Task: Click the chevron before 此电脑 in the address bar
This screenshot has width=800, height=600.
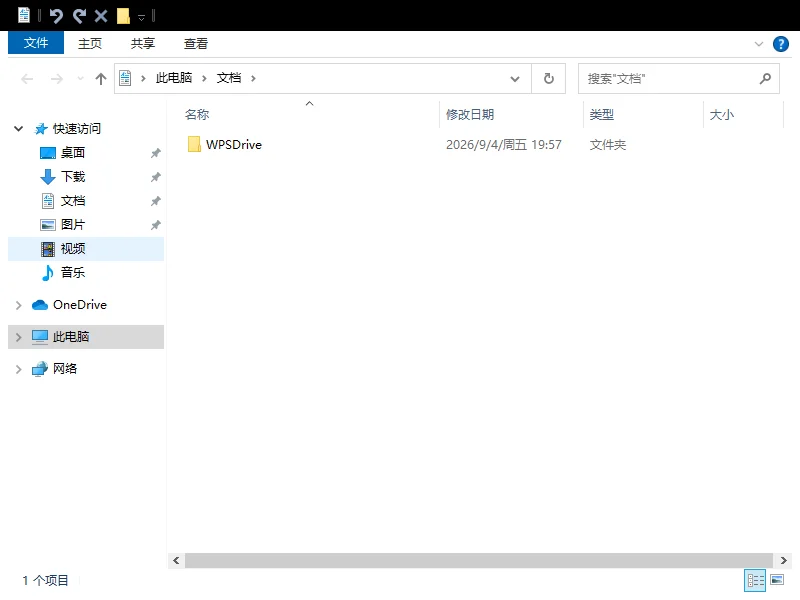Action: coord(143,78)
